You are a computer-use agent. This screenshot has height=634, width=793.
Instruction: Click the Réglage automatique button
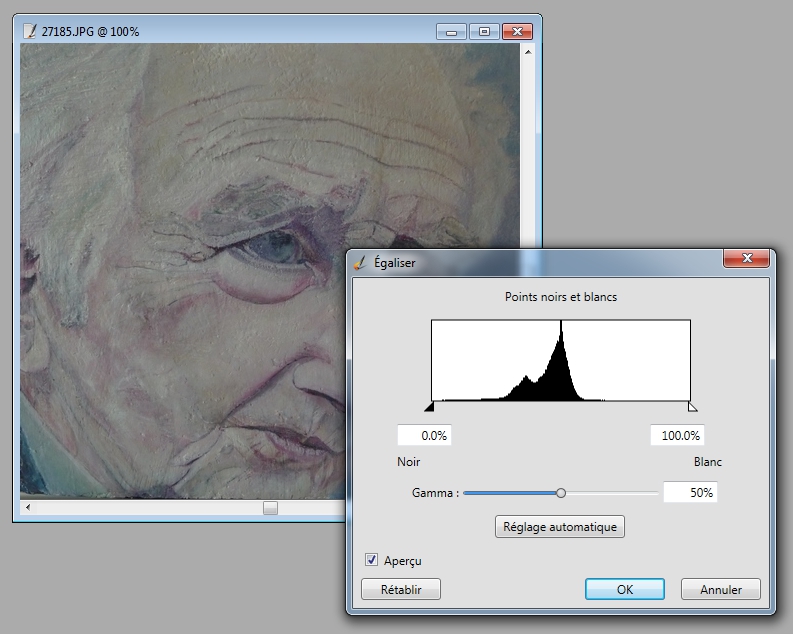(560, 527)
